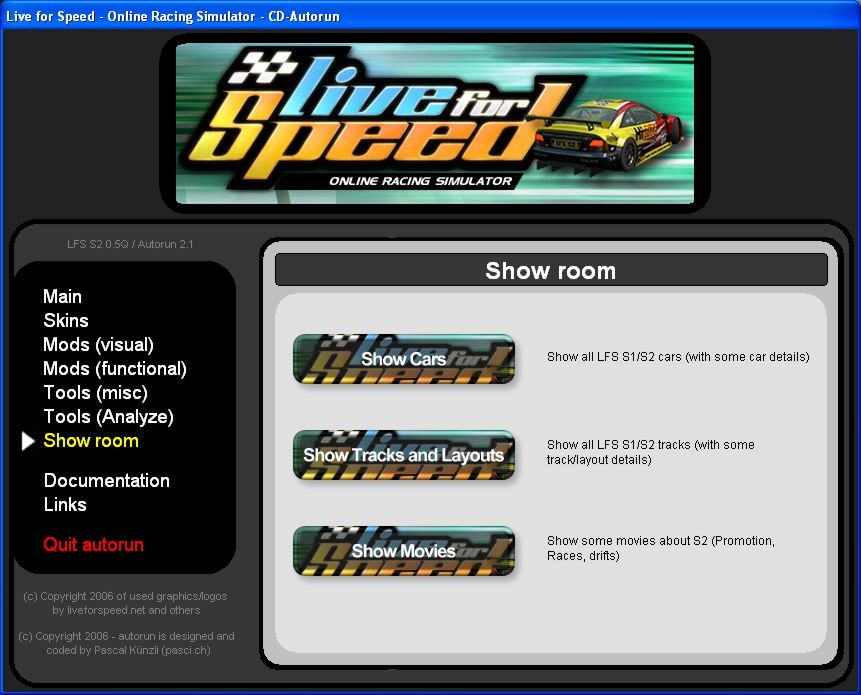Click the Show Movies button
Screen dimensions: 861x695
[404, 551]
